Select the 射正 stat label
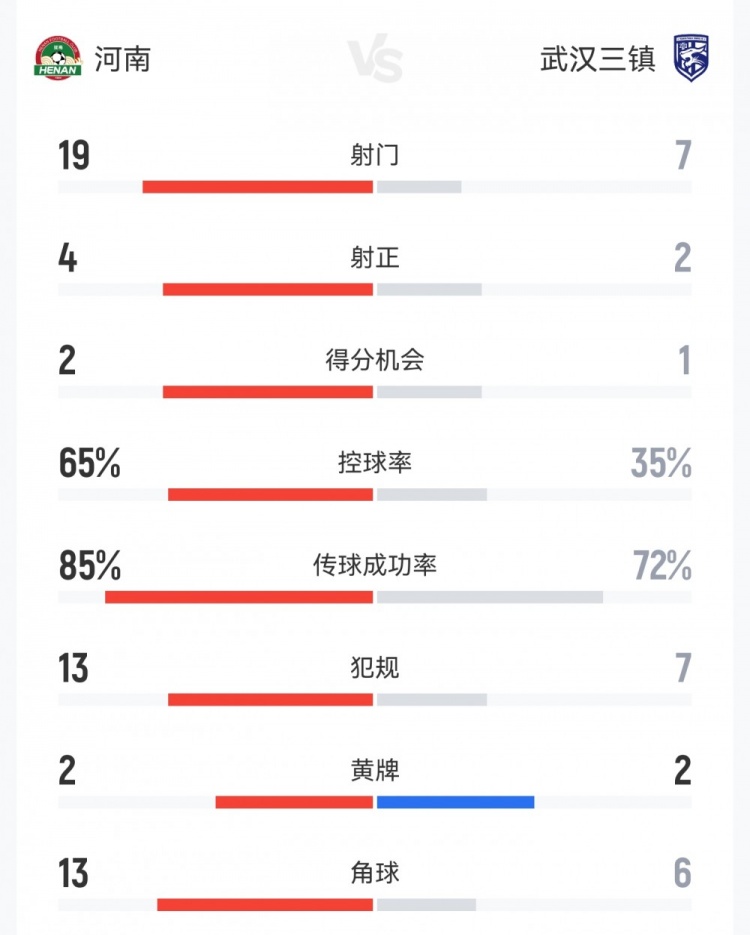The width and height of the screenshot is (750, 935). click(375, 258)
